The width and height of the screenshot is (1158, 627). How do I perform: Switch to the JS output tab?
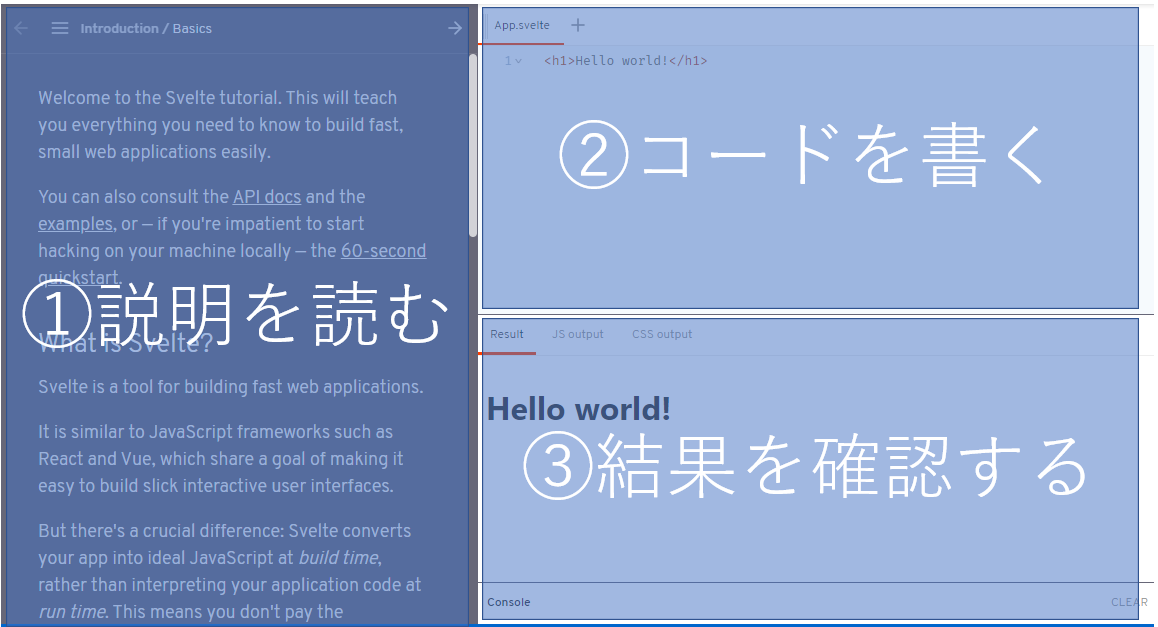pos(578,335)
